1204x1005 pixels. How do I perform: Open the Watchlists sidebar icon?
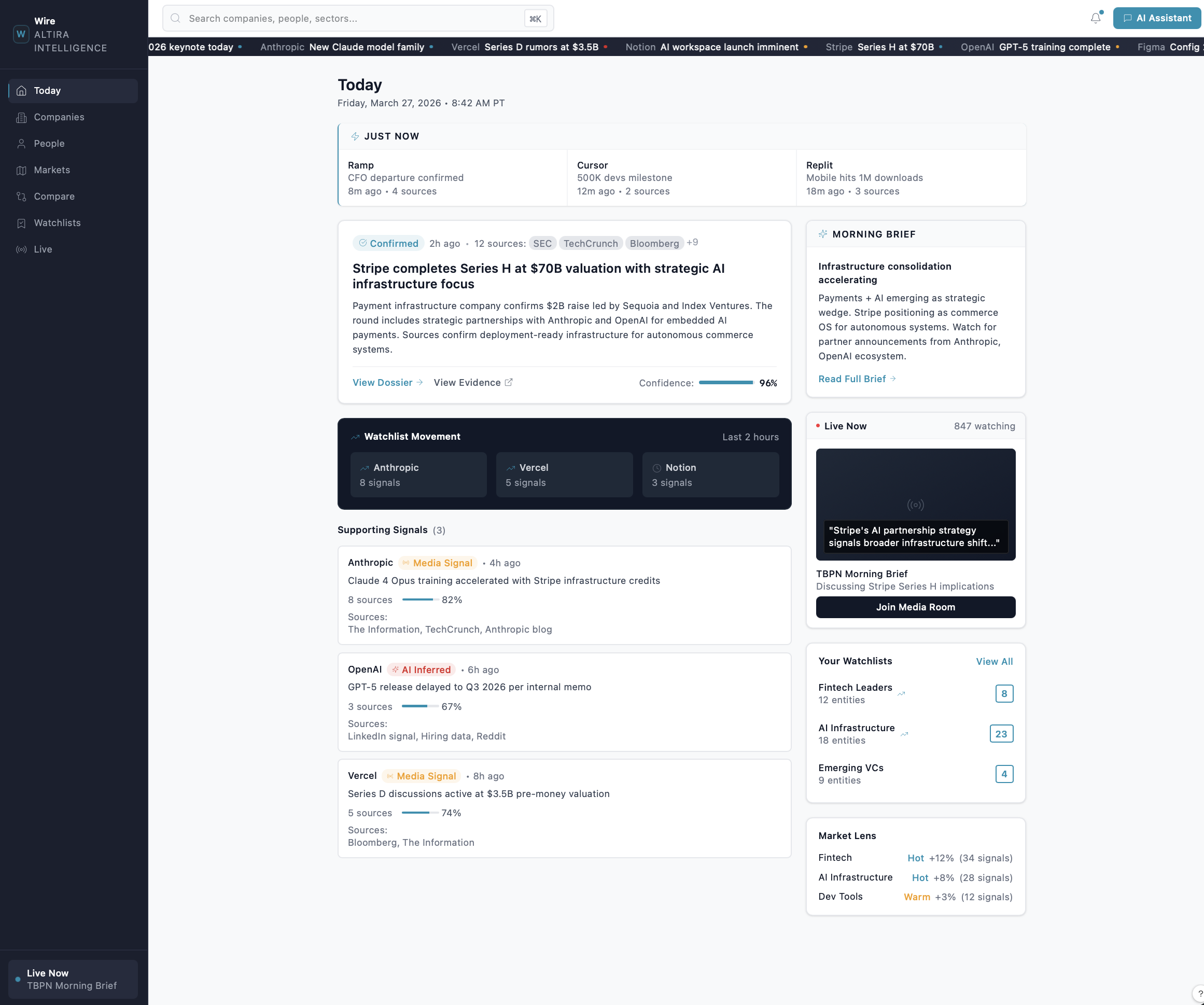21,223
